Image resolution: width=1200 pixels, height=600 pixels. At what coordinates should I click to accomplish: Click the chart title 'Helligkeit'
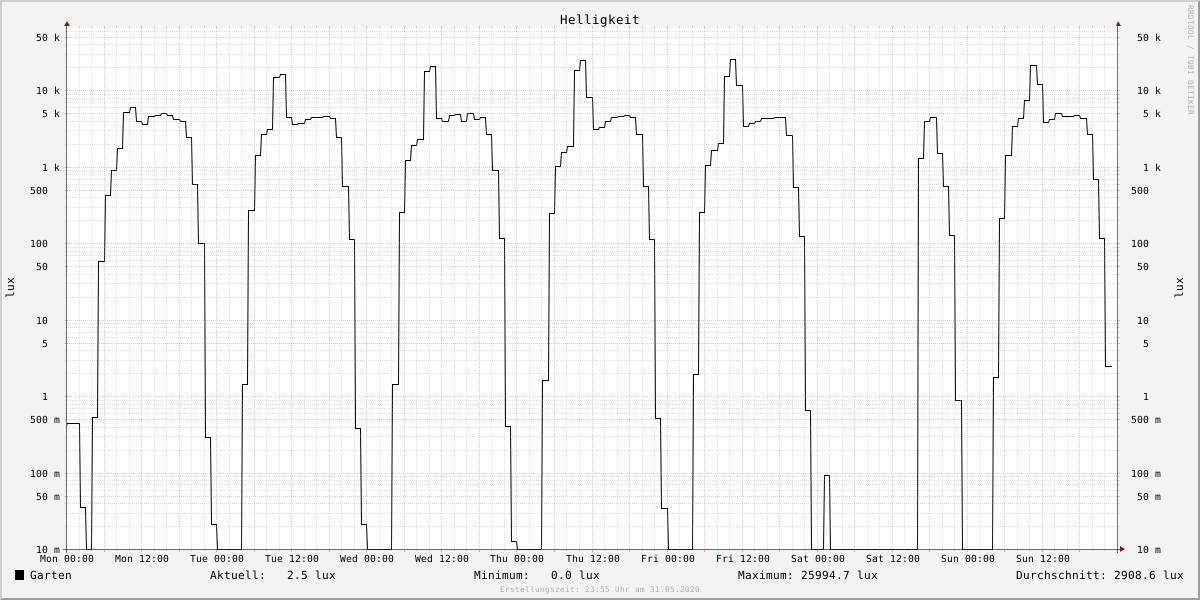point(600,20)
